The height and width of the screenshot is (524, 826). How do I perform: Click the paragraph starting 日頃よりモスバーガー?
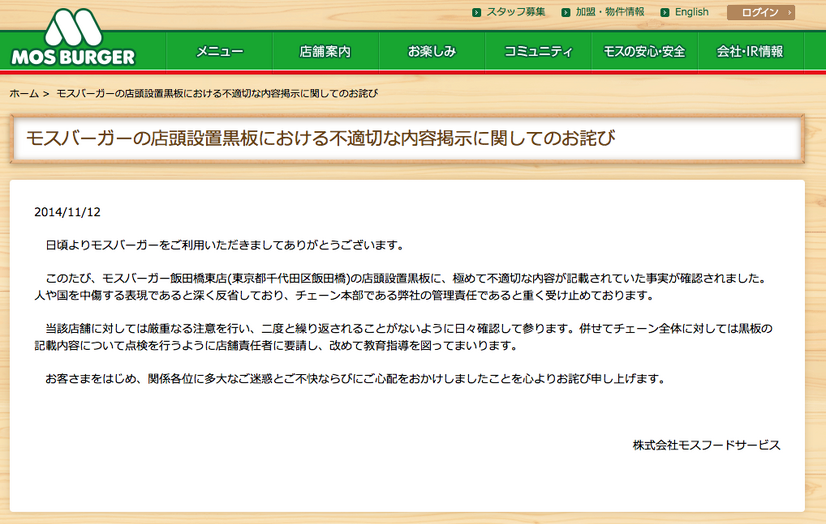[x=225, y=245]
